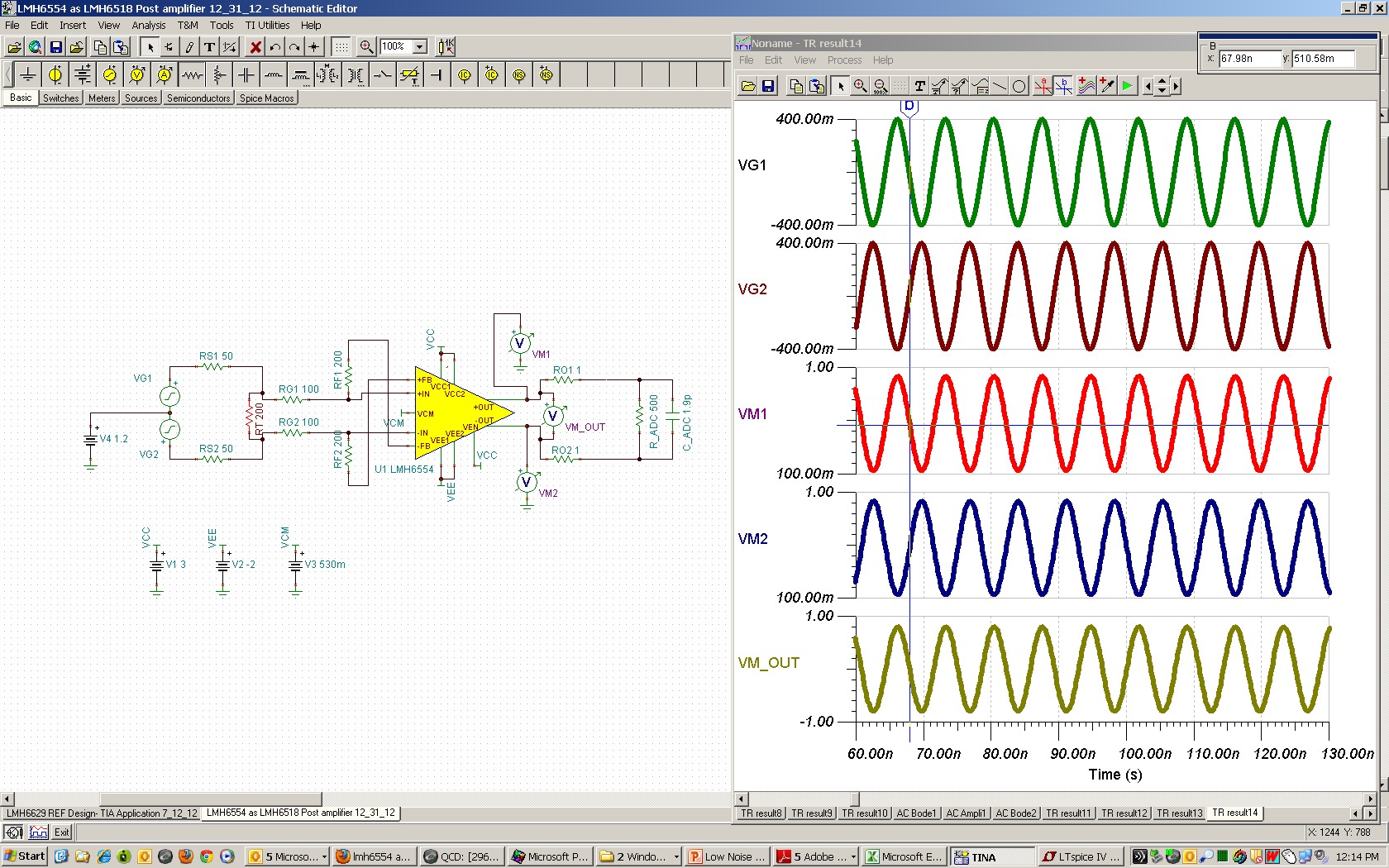The height and width of the screenshot is (868, 1389).
Task: Open the View menu in diagram window
Action: [x=805, y=60]
